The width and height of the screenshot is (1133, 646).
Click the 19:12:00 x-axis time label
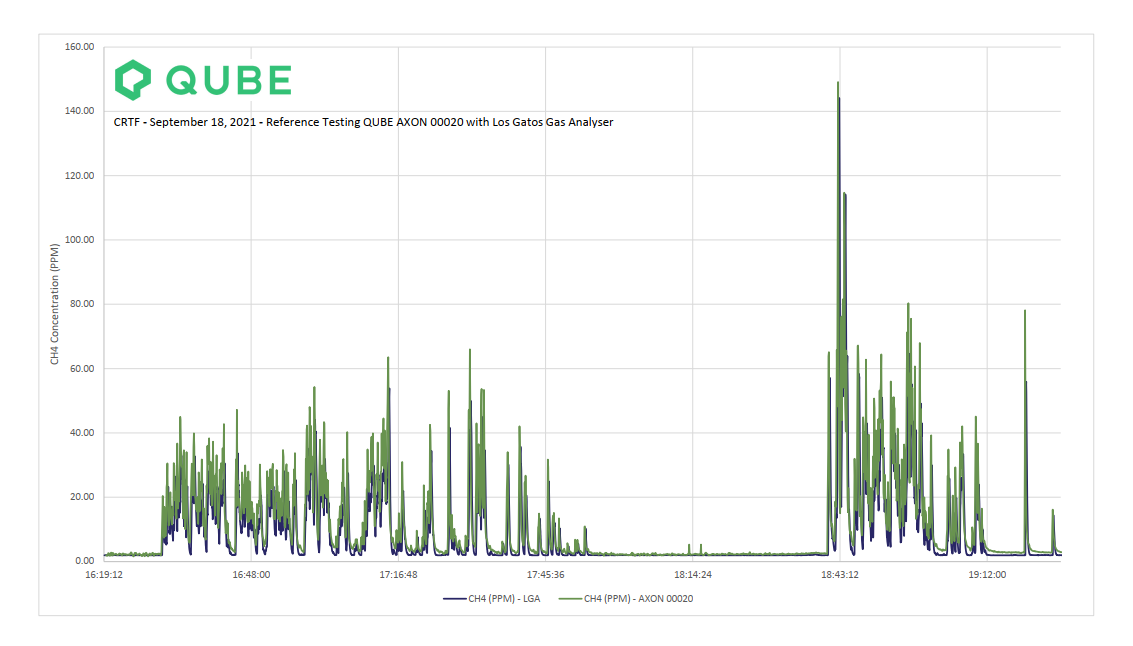[987, 575]
